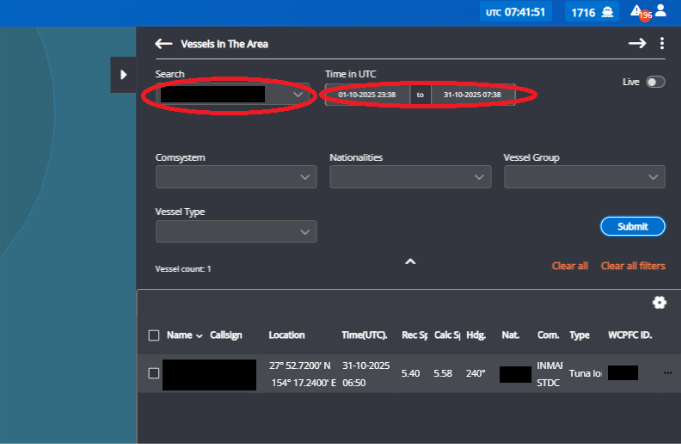Click the 1716 vessel count indicator
The height and width of the screenshot is (444, 681).
pyautogui.click(x=592, y=12)
